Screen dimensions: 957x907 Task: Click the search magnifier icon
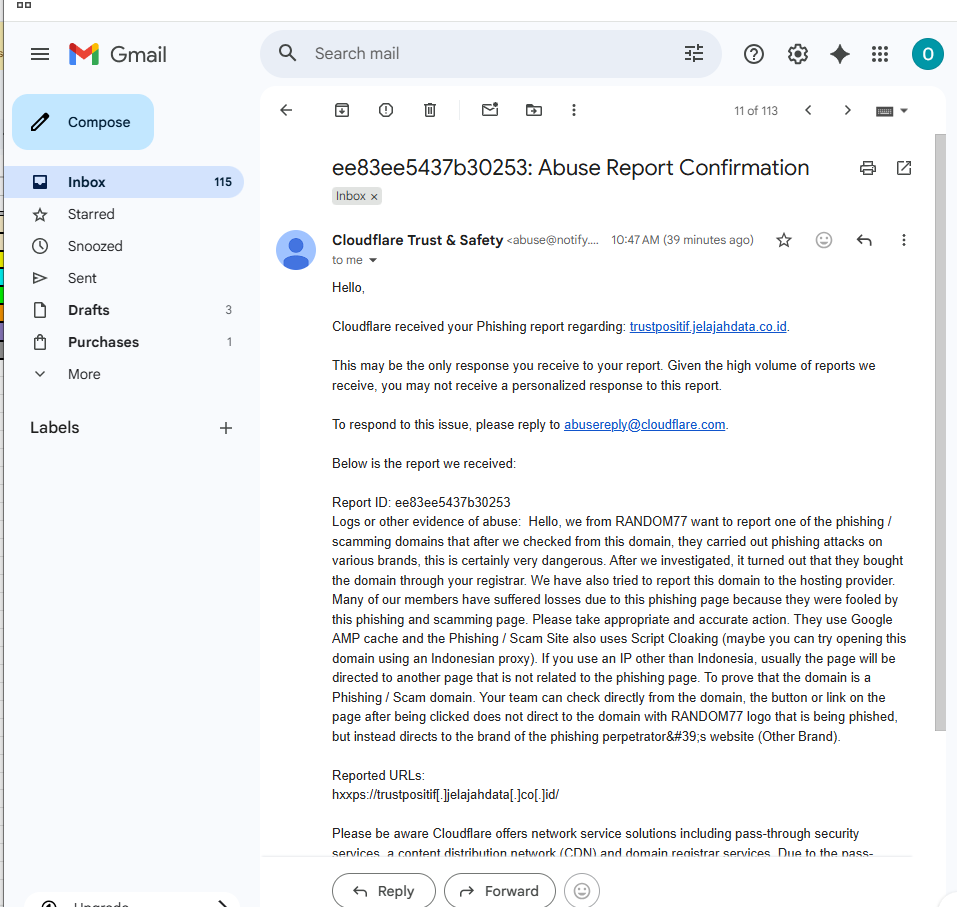click(287, 53)
